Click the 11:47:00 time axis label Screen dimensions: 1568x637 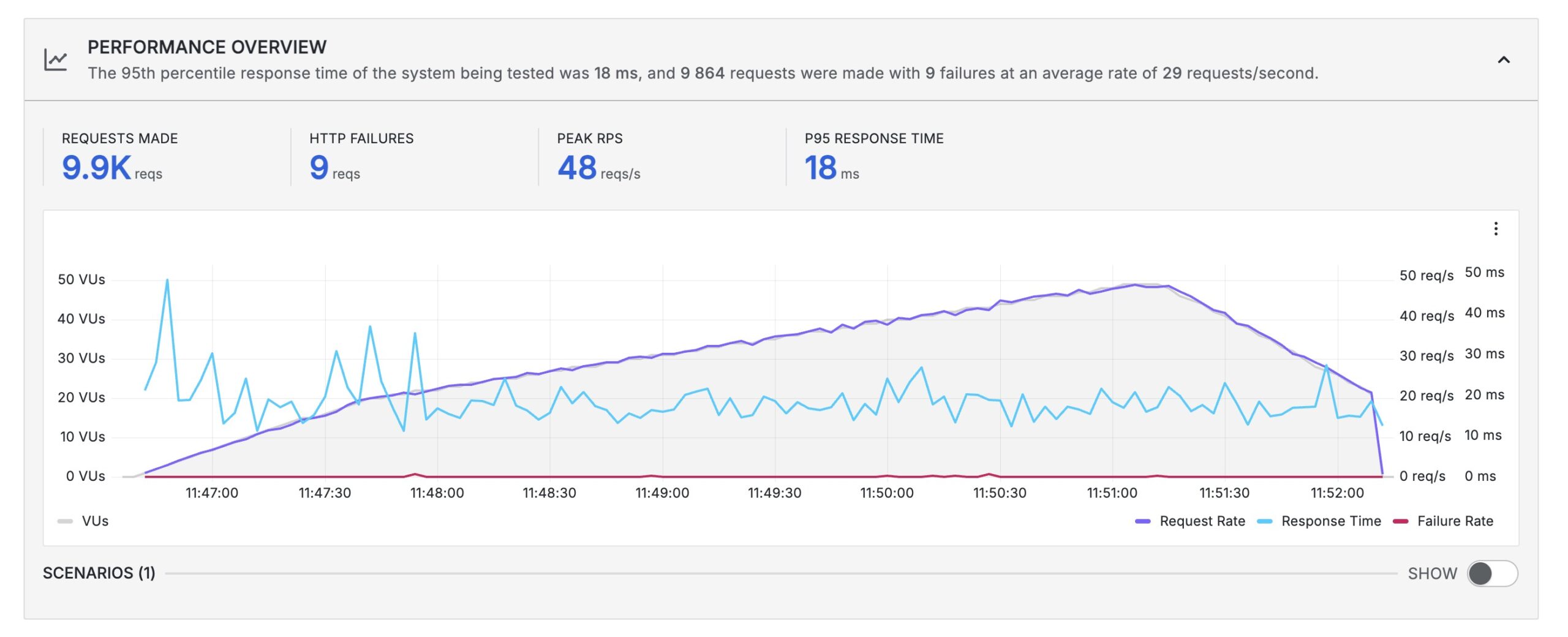click(211, 492)
